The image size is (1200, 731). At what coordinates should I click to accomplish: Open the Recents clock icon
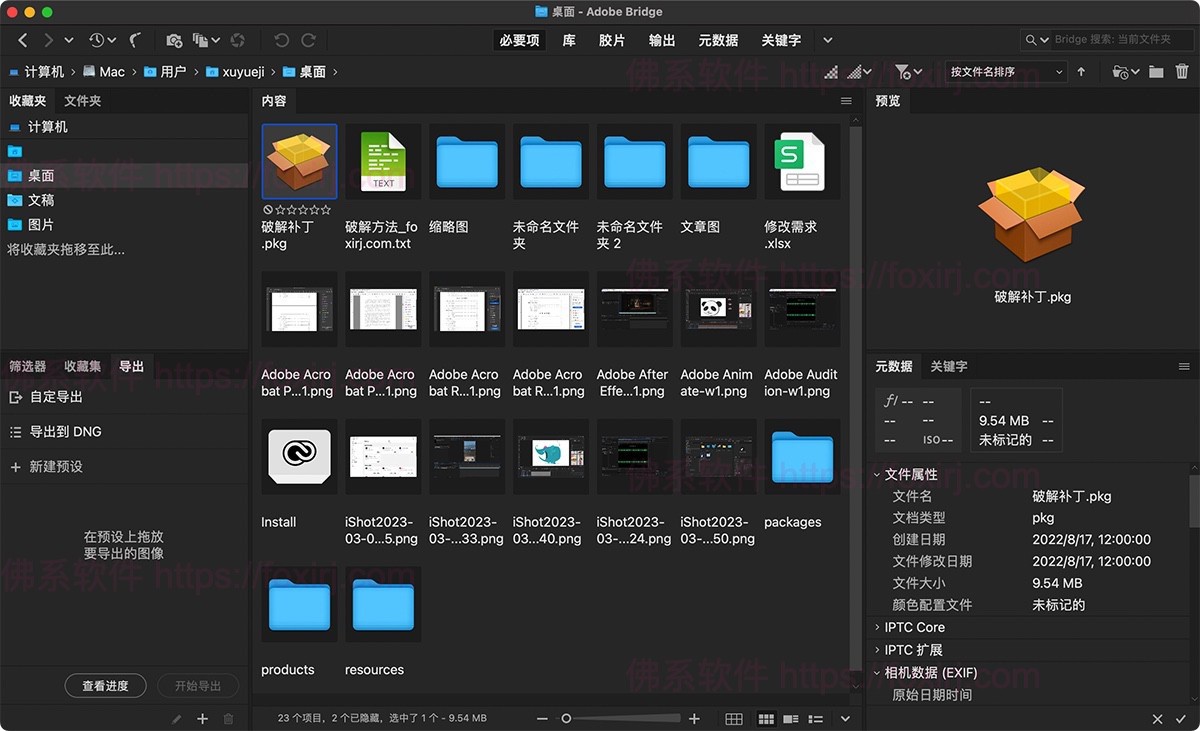(96, 40)
